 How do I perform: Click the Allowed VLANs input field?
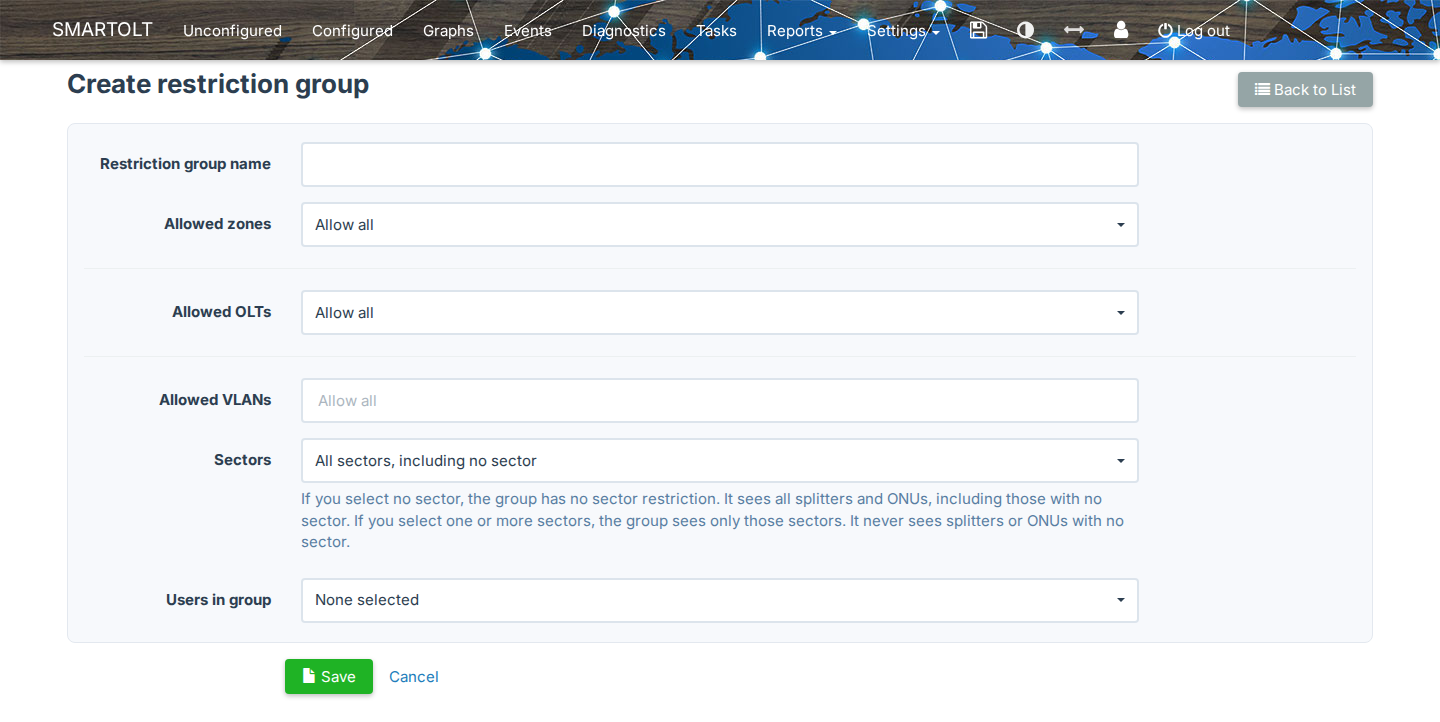(720, 400)
